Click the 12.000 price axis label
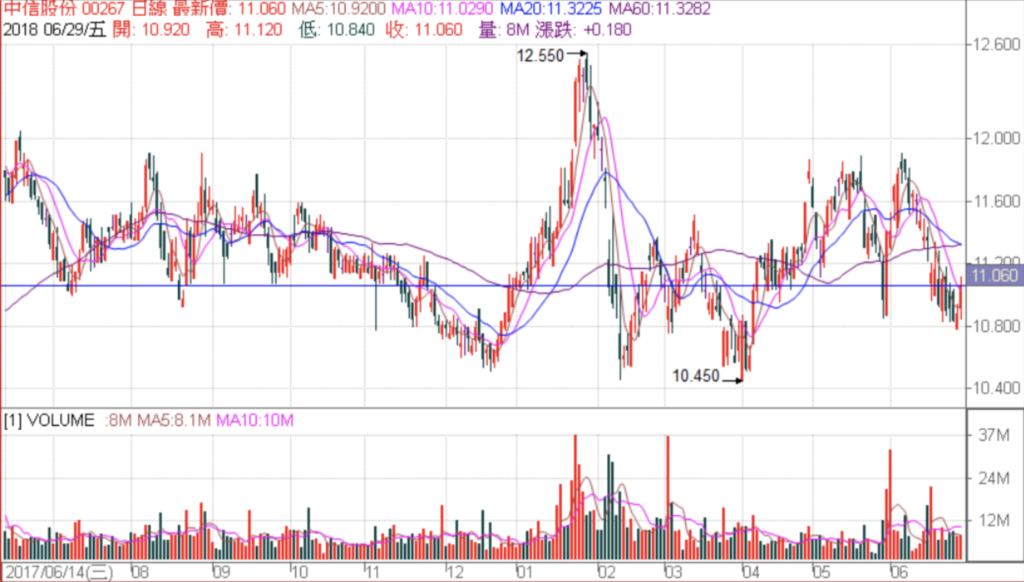The image size is (1024, 582). tap(996, 138)
